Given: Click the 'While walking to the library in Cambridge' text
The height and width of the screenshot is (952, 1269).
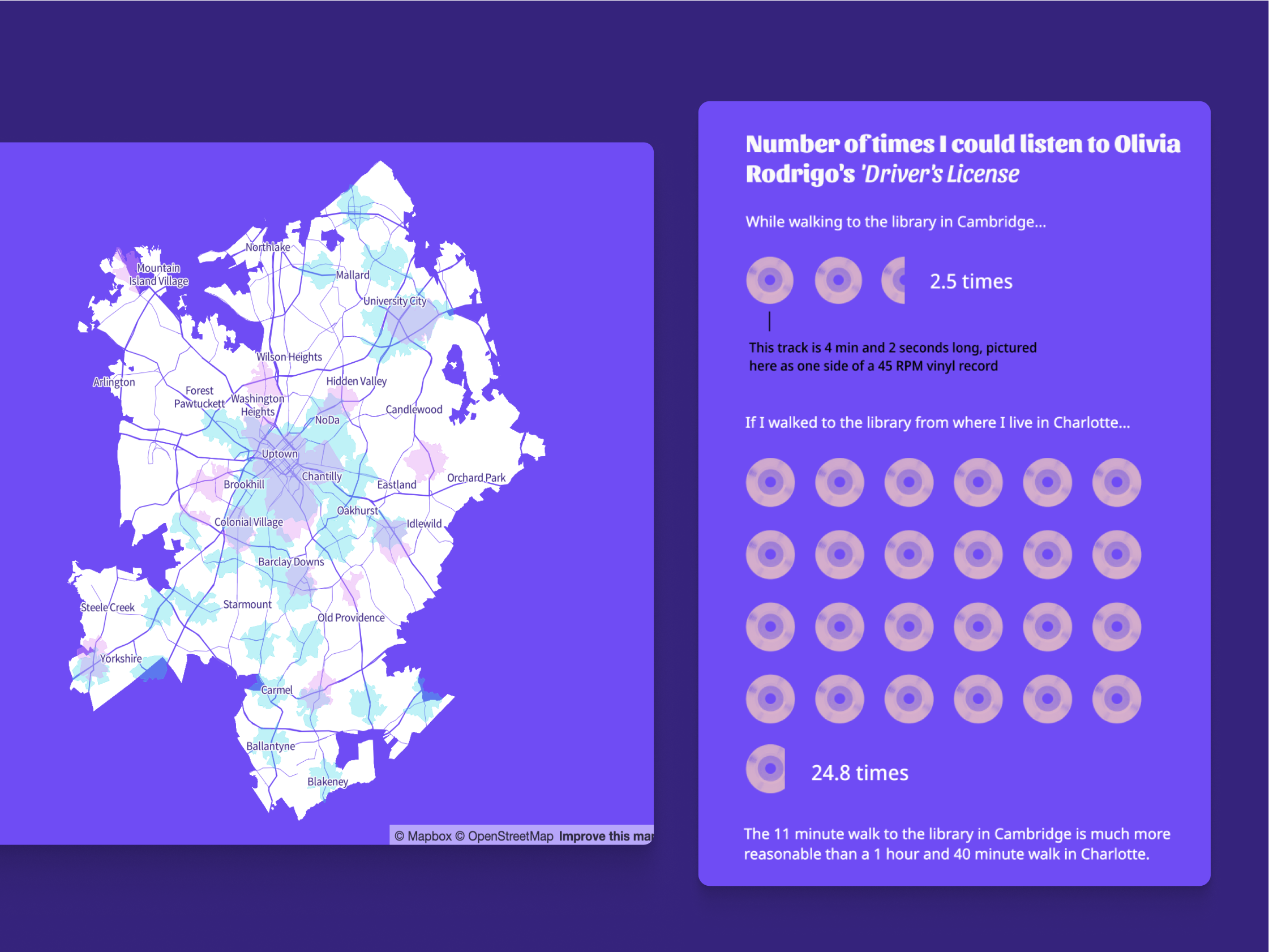Looking at the screenshot, I should tap(895, 222).
